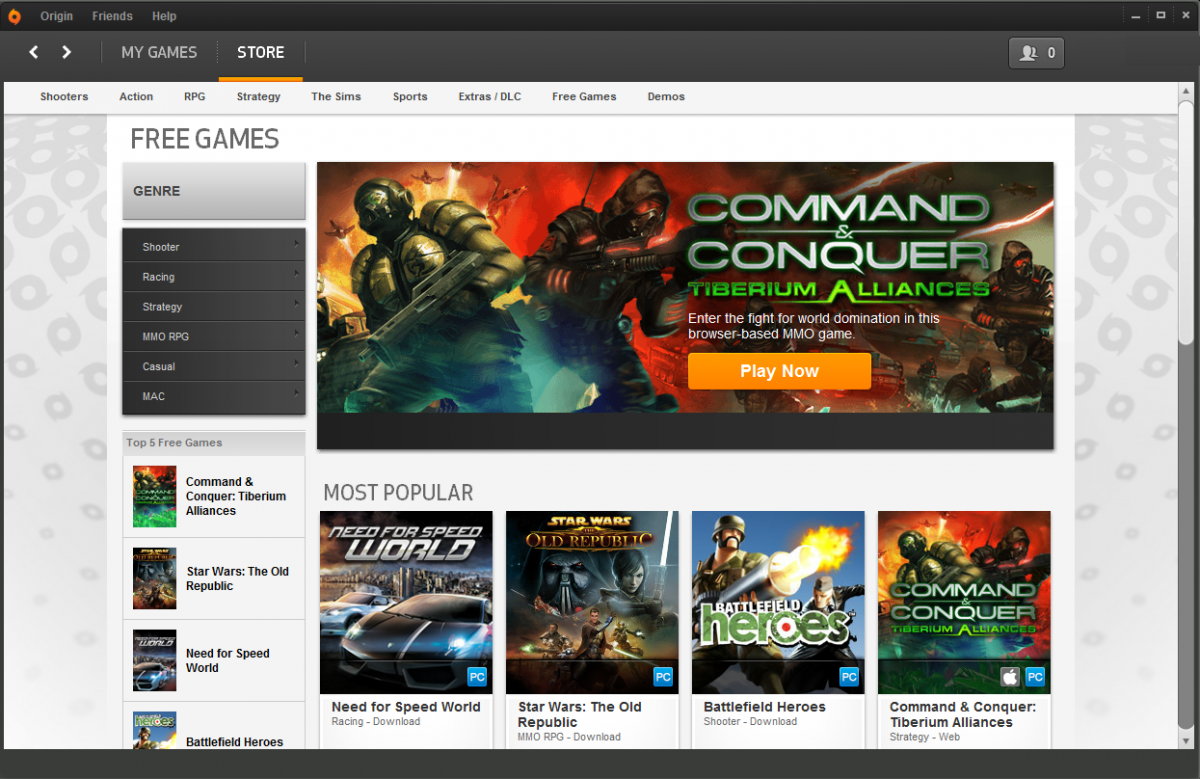
Task: Click Battlefield Heroes card title
Action: [x=764, y=707]
